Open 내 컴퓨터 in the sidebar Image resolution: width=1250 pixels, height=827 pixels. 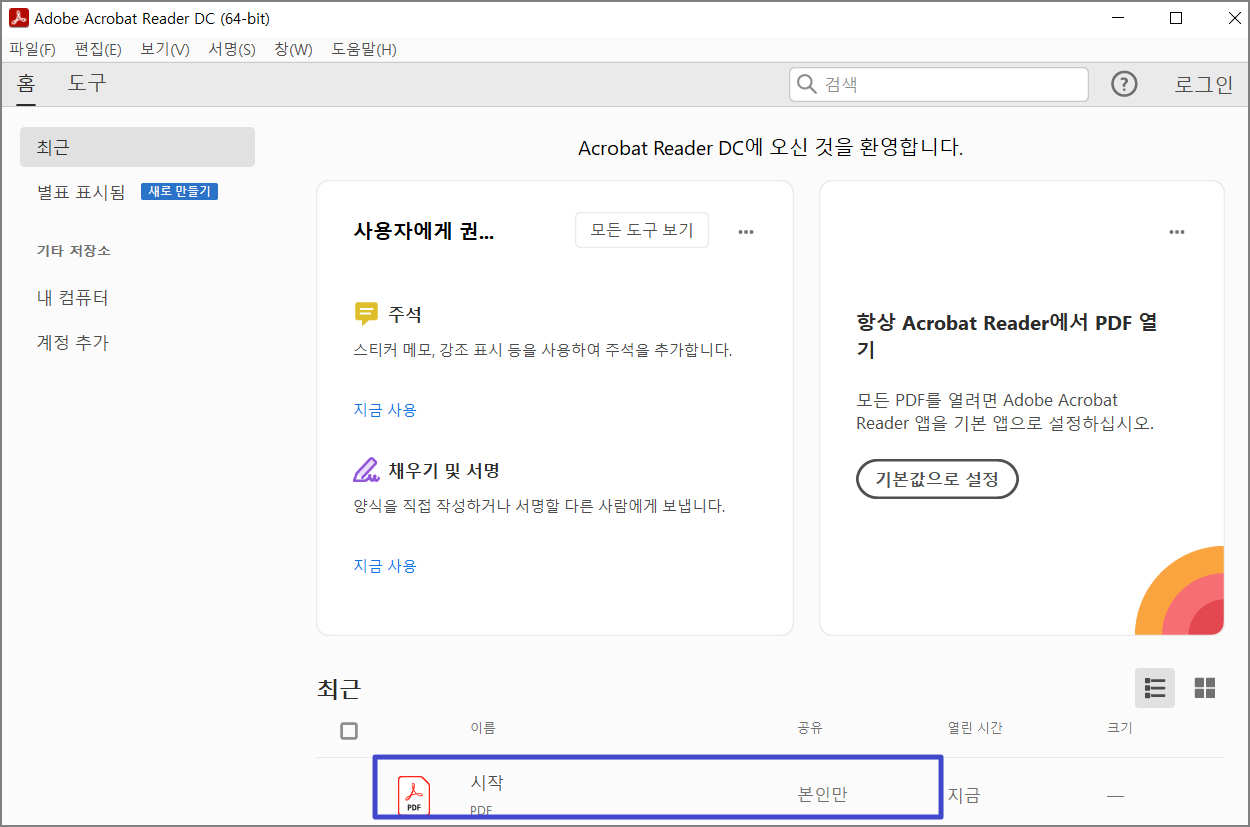[x=72, y=298]
